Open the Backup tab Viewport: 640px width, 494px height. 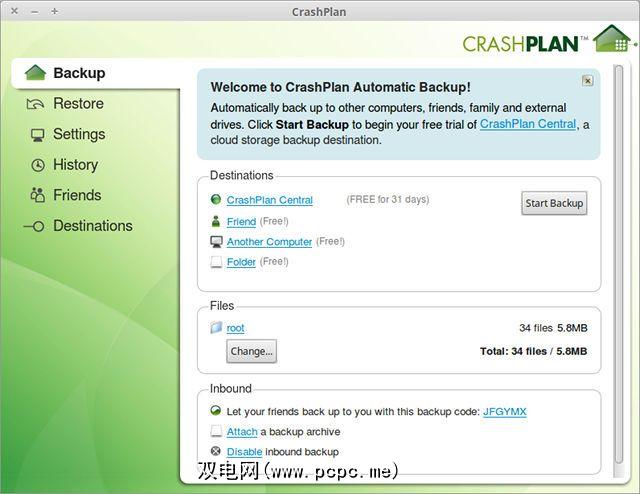pyautogui.click(x=95, y=73)
